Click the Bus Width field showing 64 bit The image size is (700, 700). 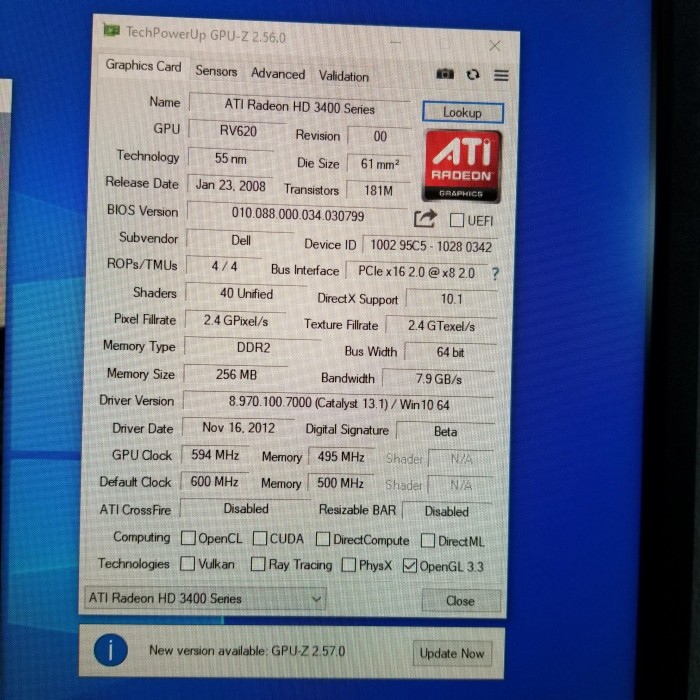pyautogui.click(x=450, y=352)
